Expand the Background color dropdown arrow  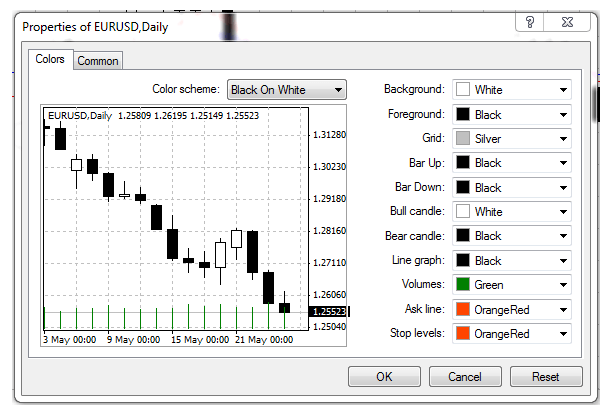point(563,90)
